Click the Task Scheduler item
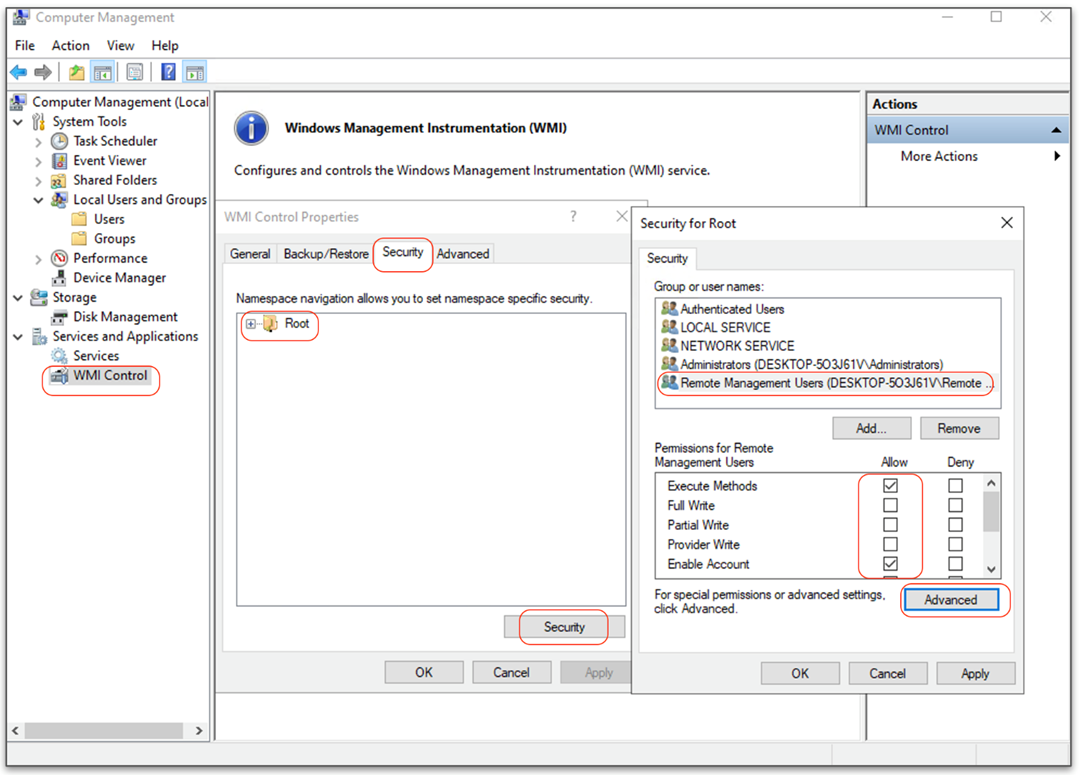The width and height of the screenshot is (1080, 775). (116, 141)
